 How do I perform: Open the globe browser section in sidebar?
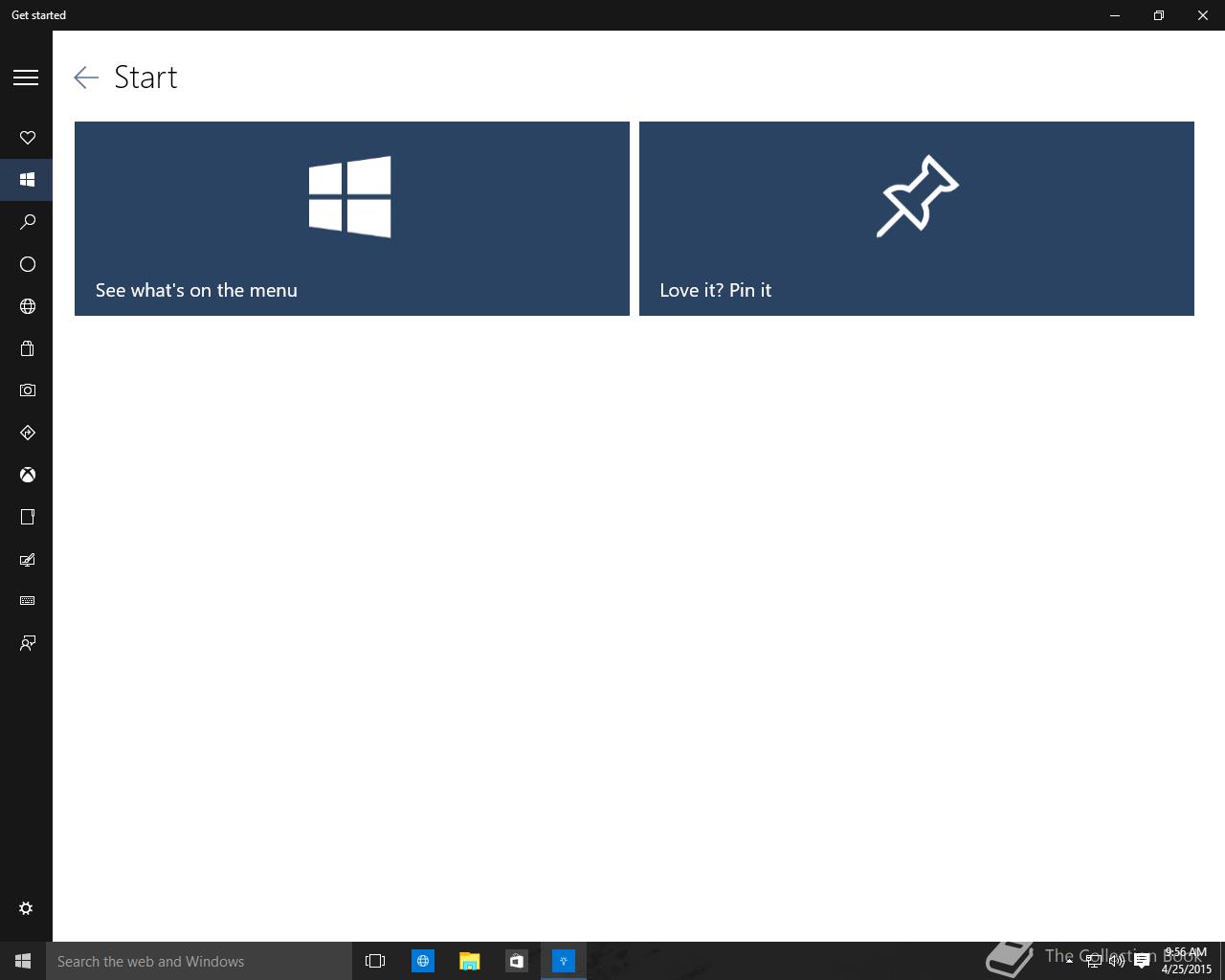pyautogui.click(x=27, y=306)
